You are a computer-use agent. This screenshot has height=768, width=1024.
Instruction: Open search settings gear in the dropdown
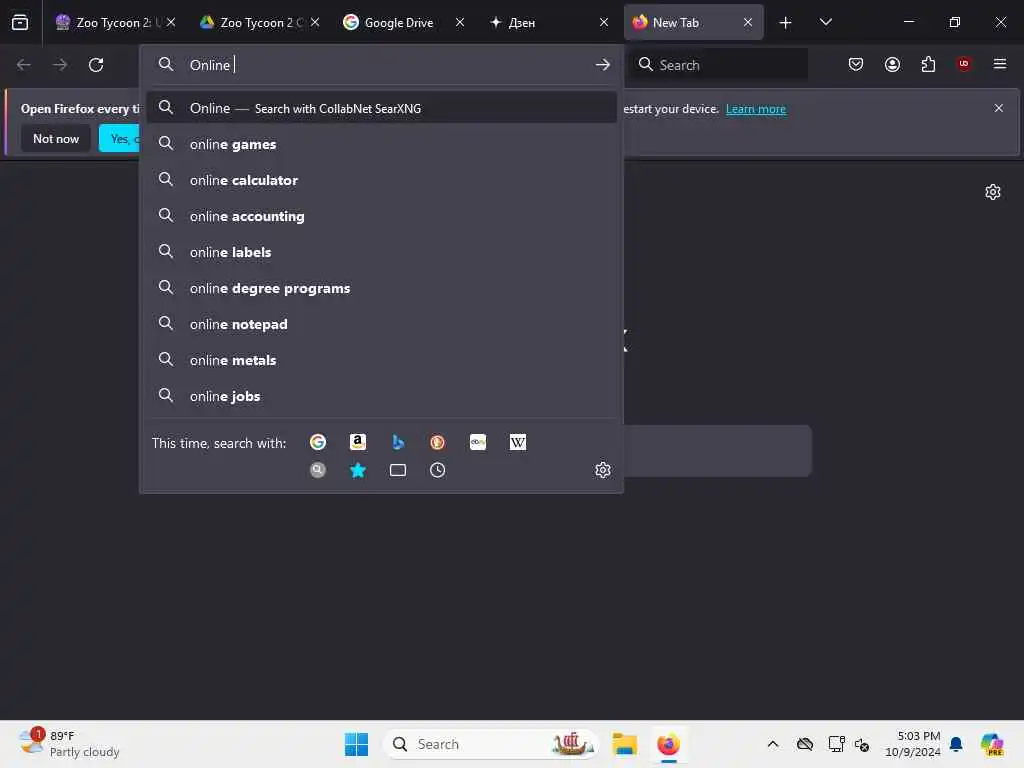(x=603, y=470)
